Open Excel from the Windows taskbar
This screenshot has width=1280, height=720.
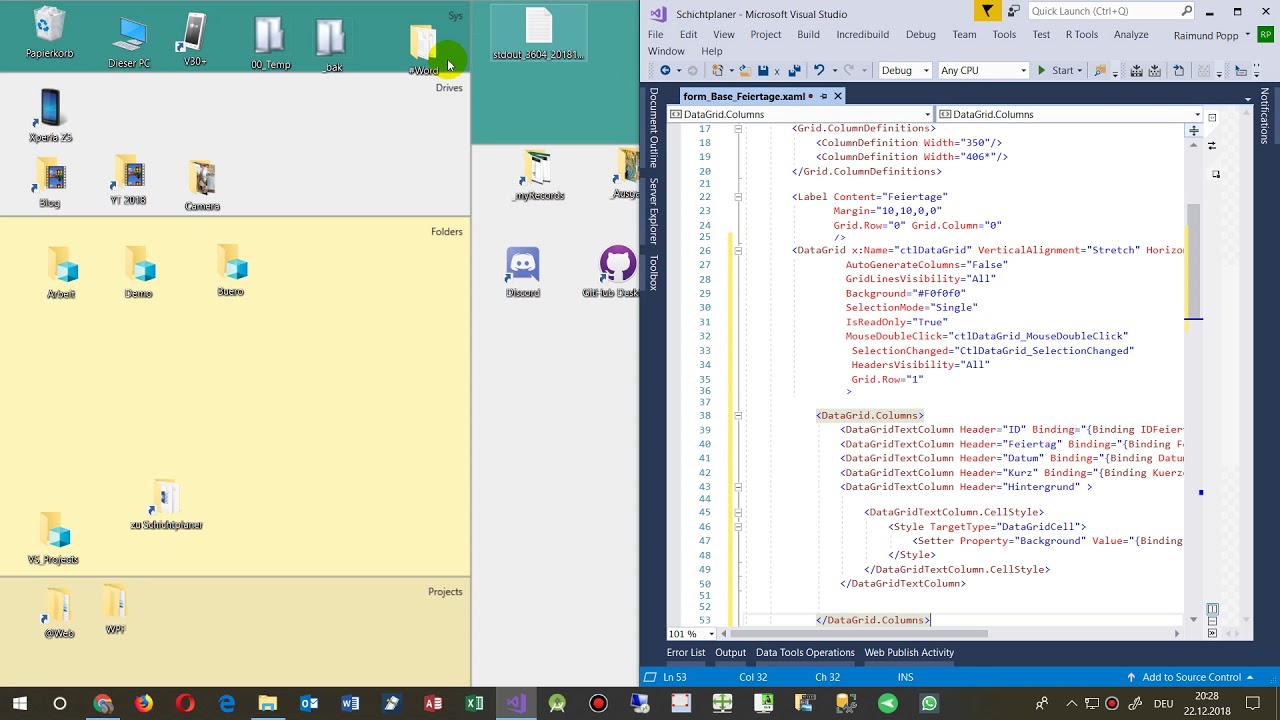(475, 703)
